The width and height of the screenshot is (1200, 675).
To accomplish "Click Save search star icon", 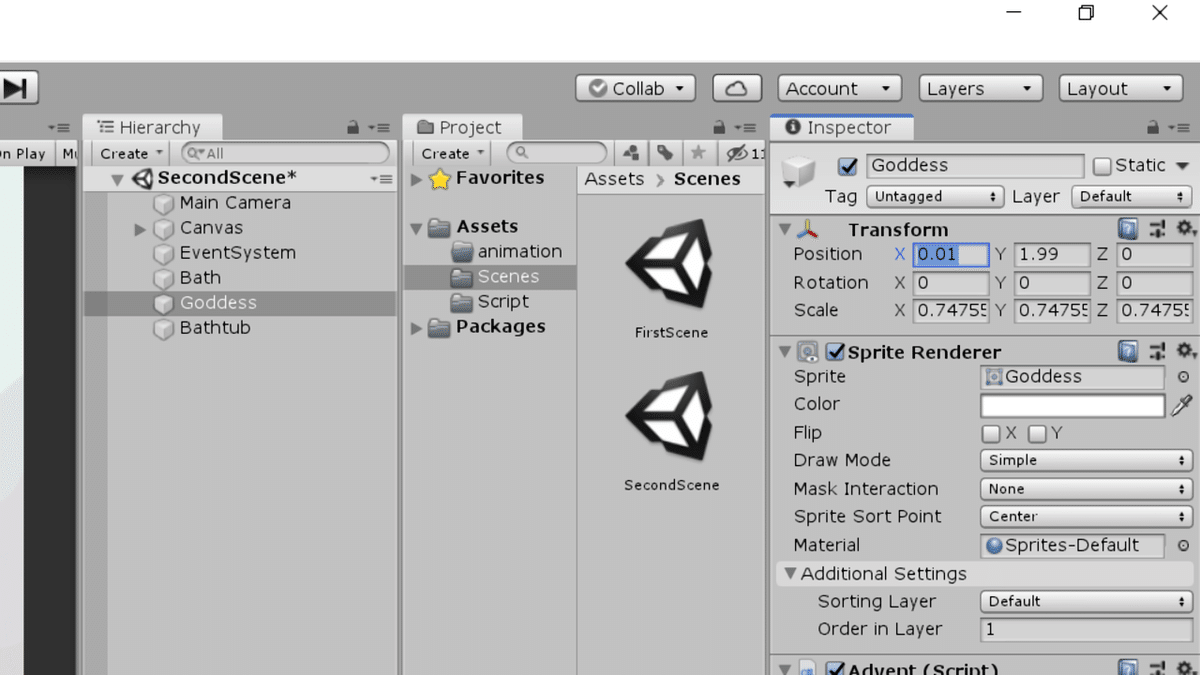I will [698, 153].
